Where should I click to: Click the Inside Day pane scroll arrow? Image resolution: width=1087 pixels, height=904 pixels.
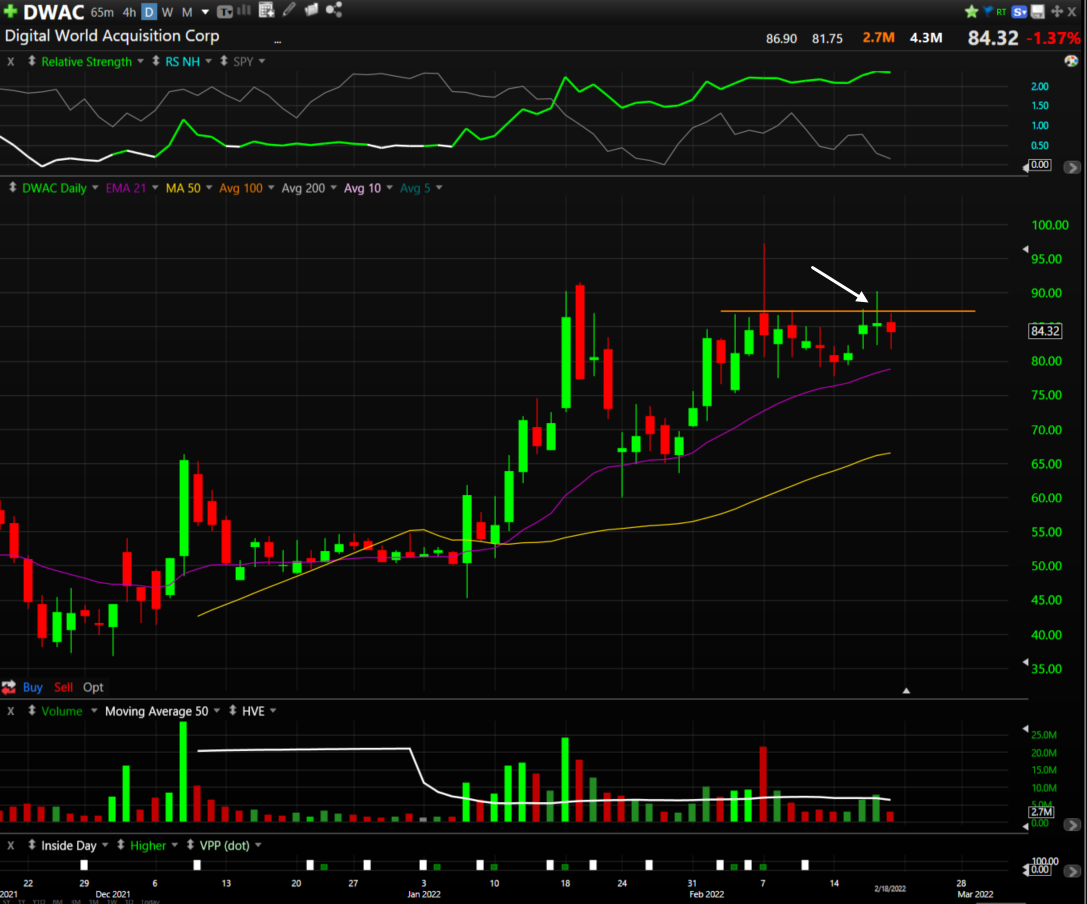1072,871
